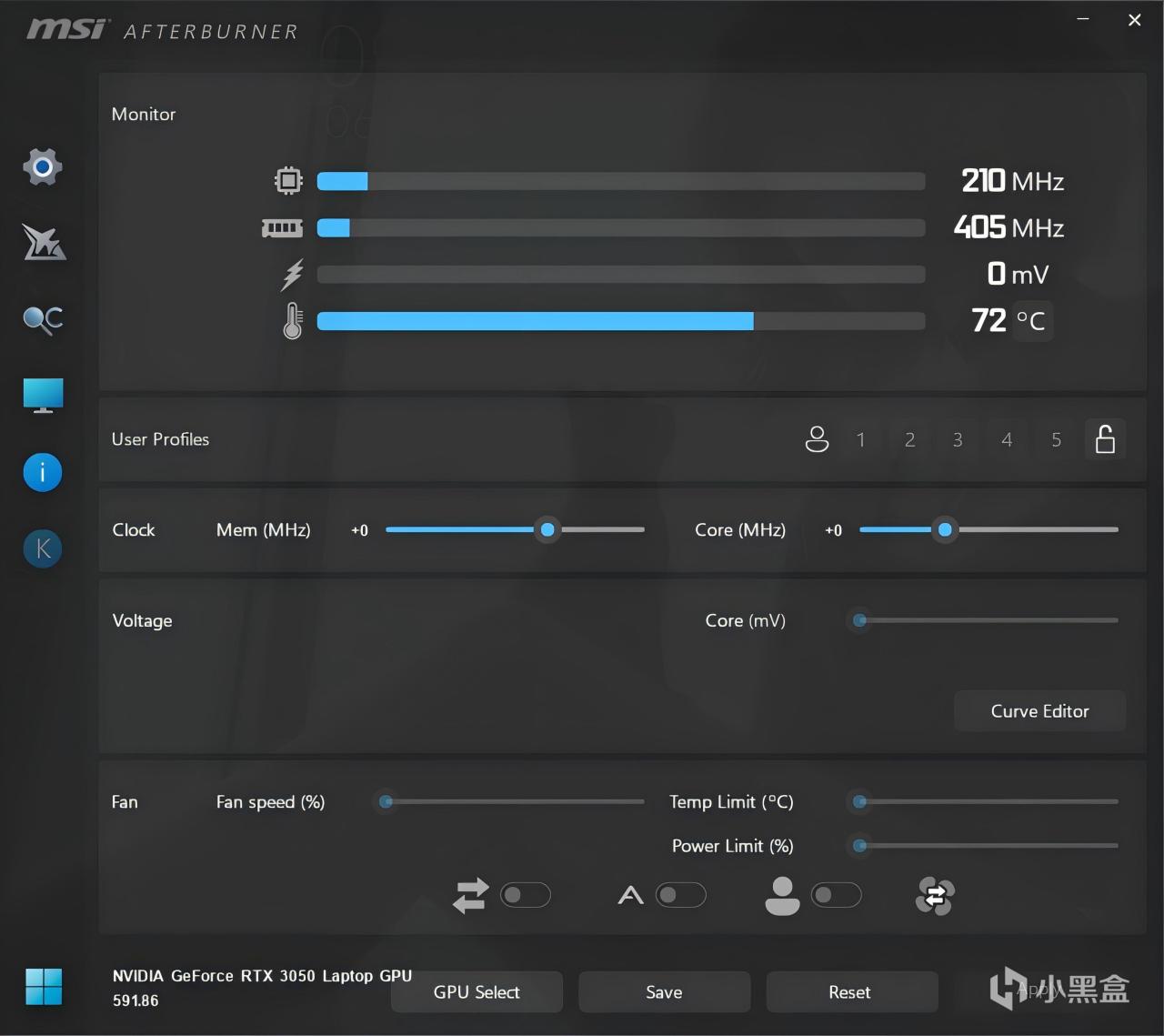The width and height of the screenshot is (1164, 1036).
Task: Click the °C temperature unit button
Action: pos(1031,321)
